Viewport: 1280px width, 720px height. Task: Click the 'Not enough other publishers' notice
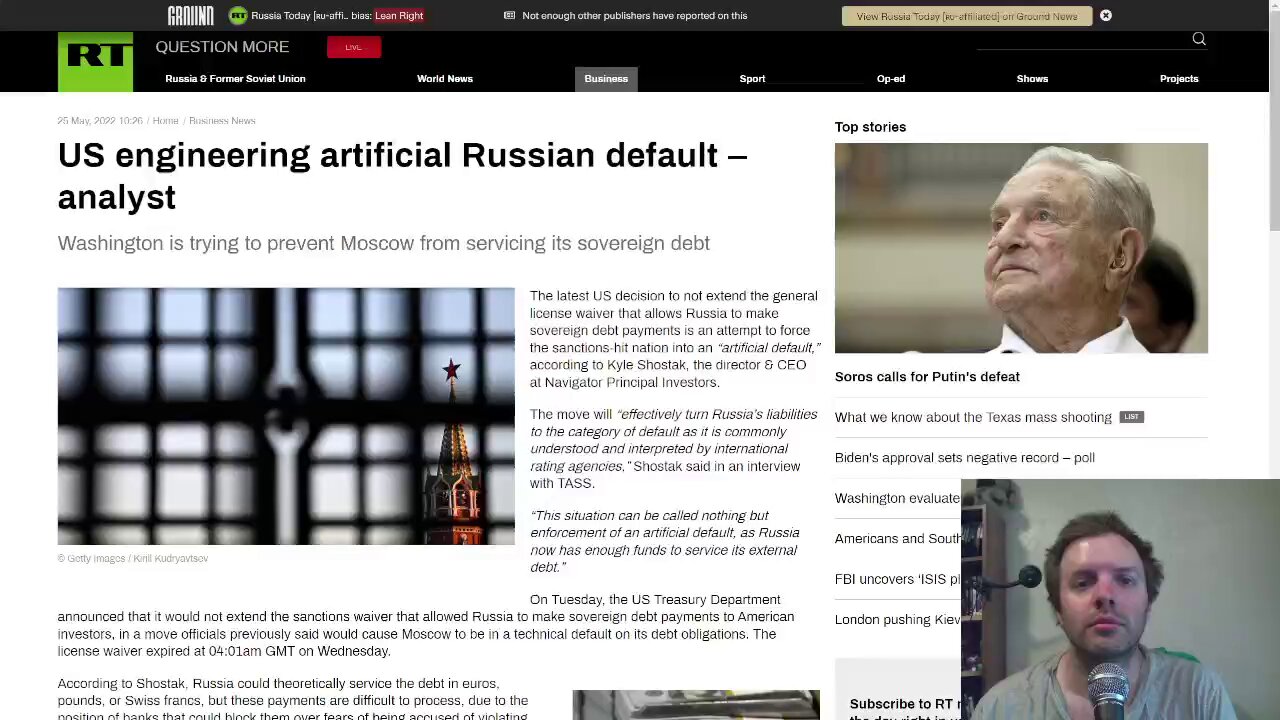tap(634, 16)
